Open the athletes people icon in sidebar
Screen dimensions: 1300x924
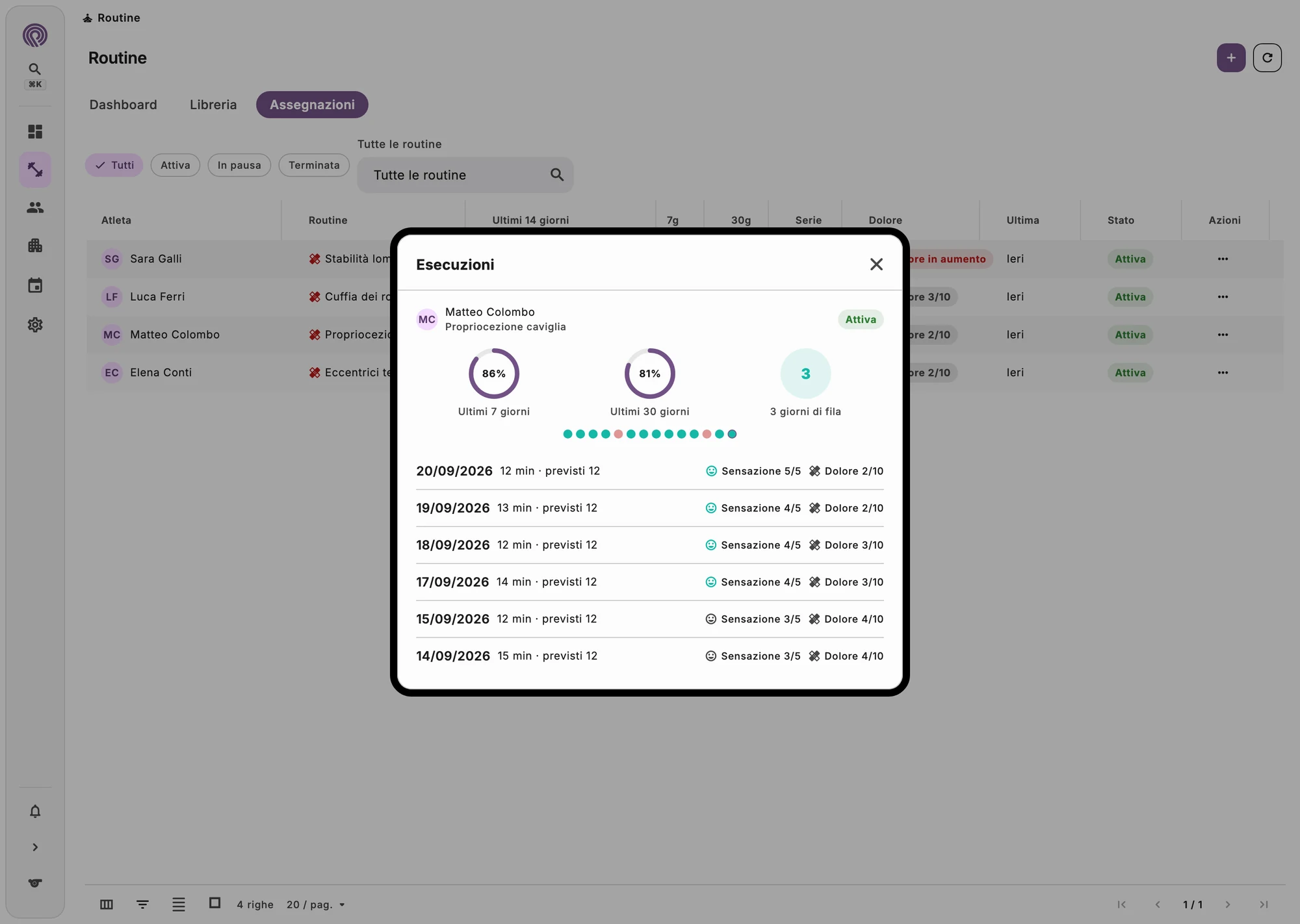click(x=35, y=208)
